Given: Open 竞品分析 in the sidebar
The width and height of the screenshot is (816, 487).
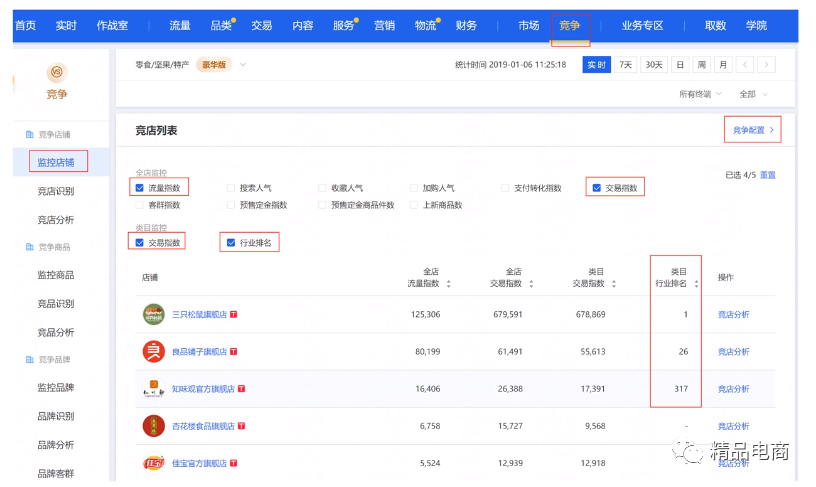Looking at the screenshot, I should [x=56, y=332].
